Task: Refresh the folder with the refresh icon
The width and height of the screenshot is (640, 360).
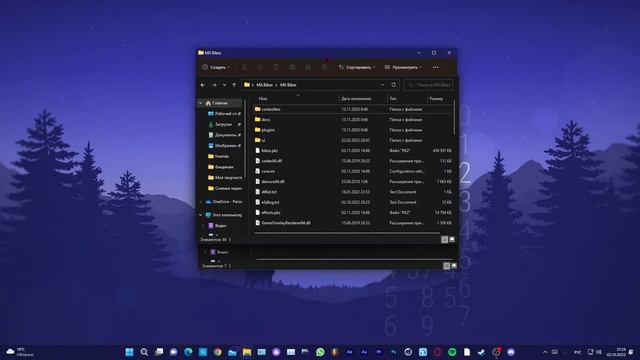Action: (393, 85)
